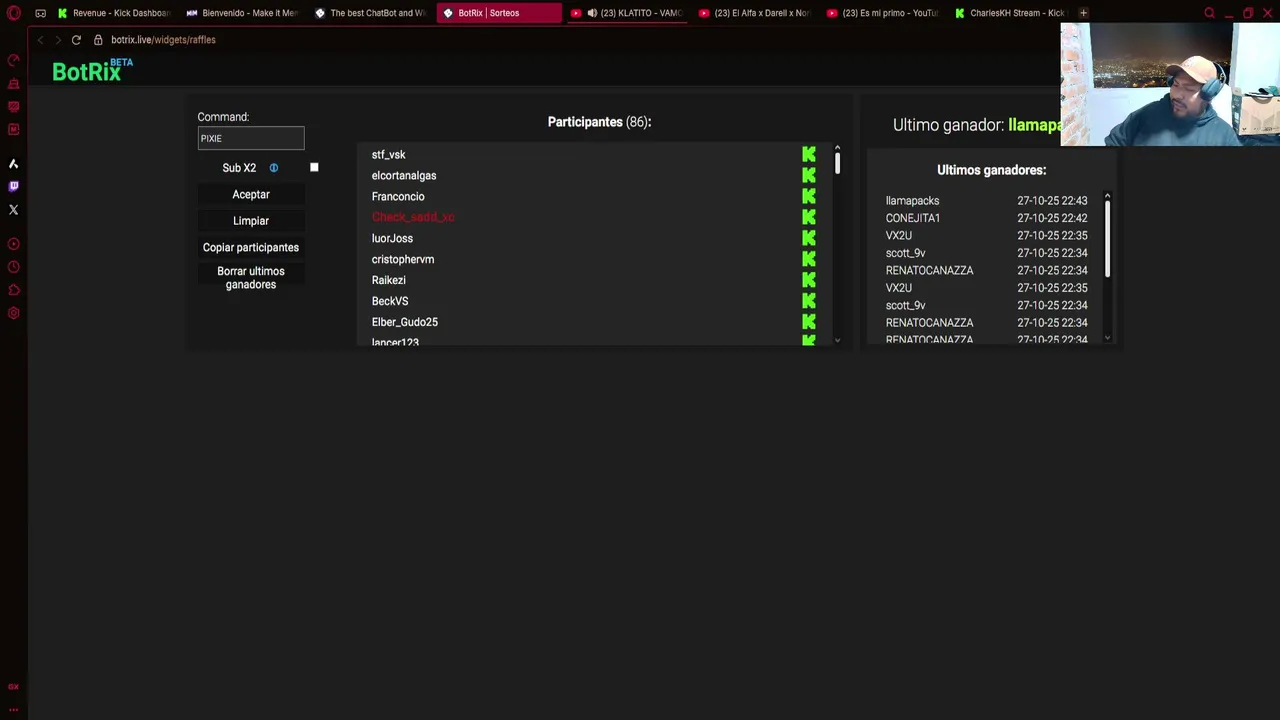Click the Limpiar button
The height and width of the screenshot is (720, 1280).
pos(251,221)
